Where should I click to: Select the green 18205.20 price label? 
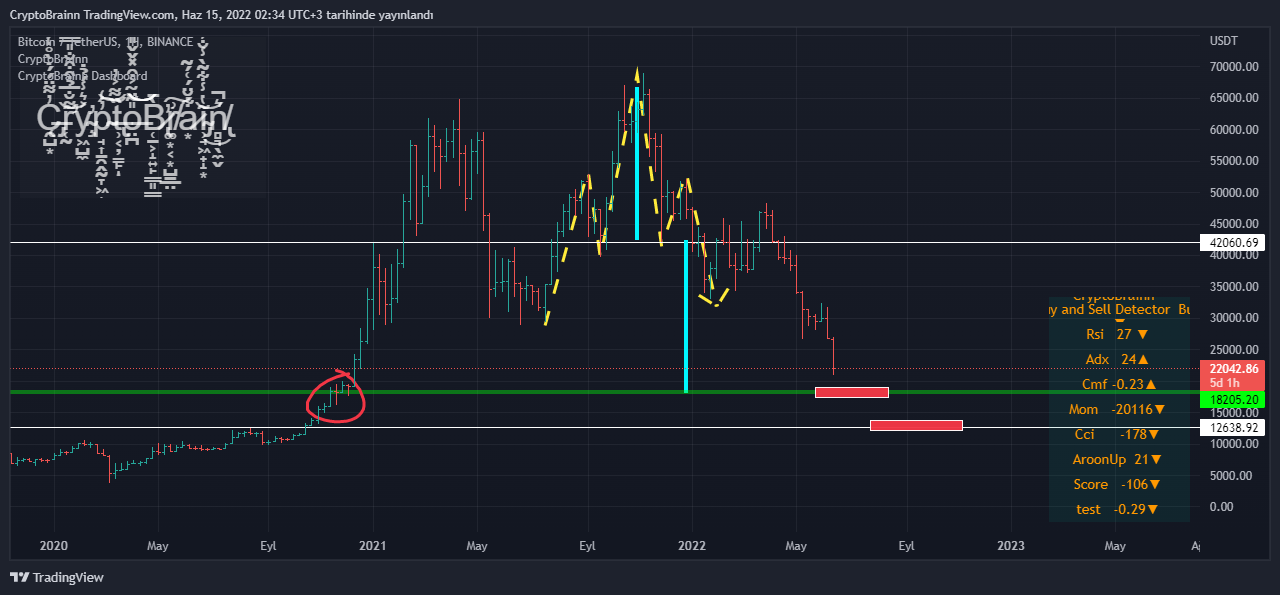tap(1235, 399)
